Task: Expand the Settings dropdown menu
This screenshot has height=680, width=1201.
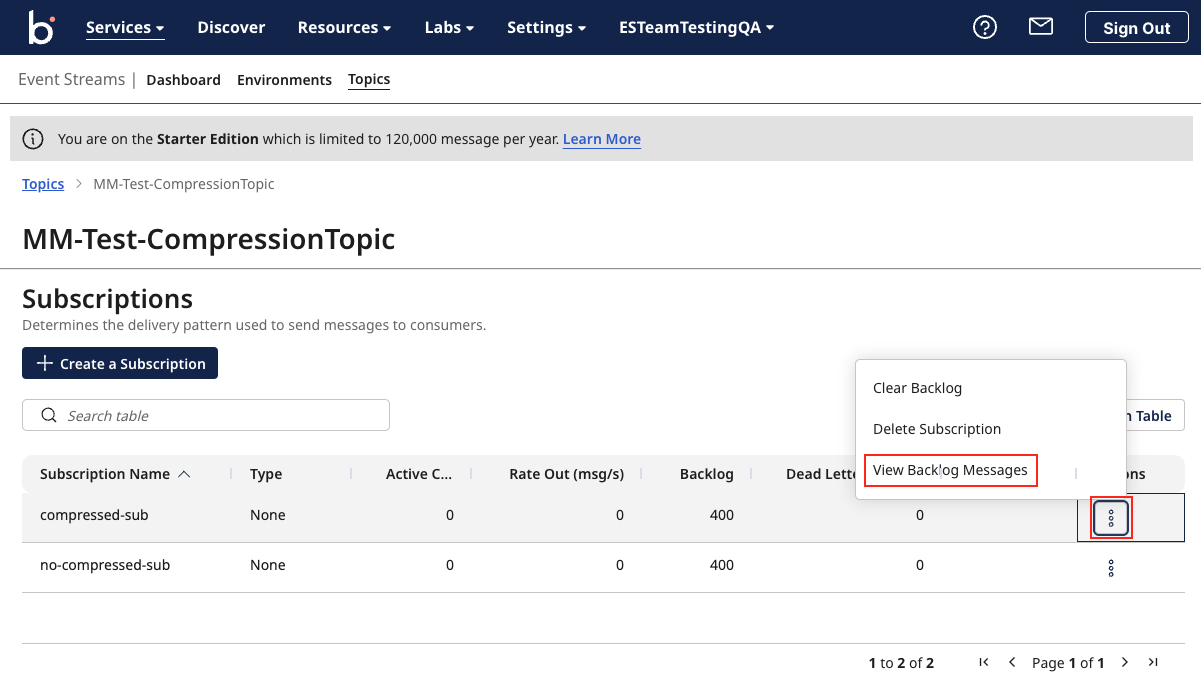Action: click(546, 28)
